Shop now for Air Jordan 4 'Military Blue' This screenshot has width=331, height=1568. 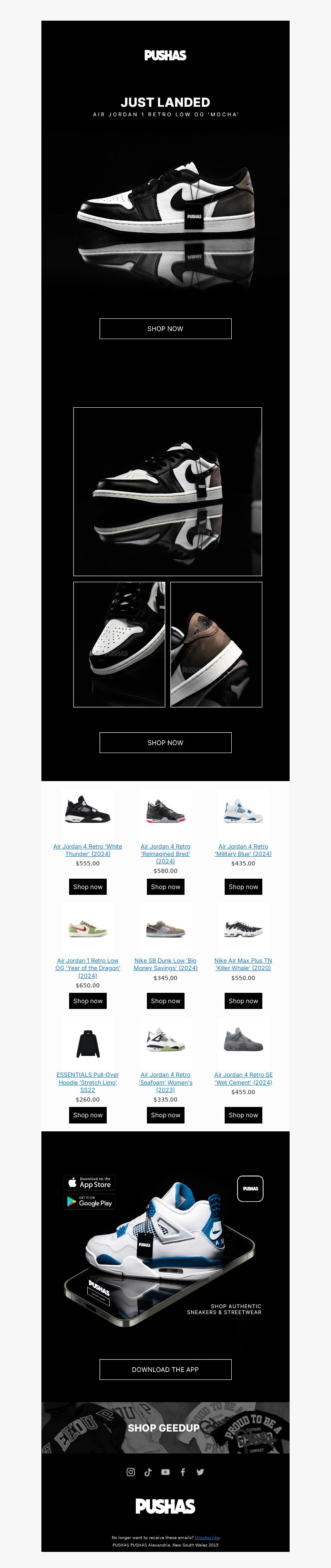coord(243,887)
